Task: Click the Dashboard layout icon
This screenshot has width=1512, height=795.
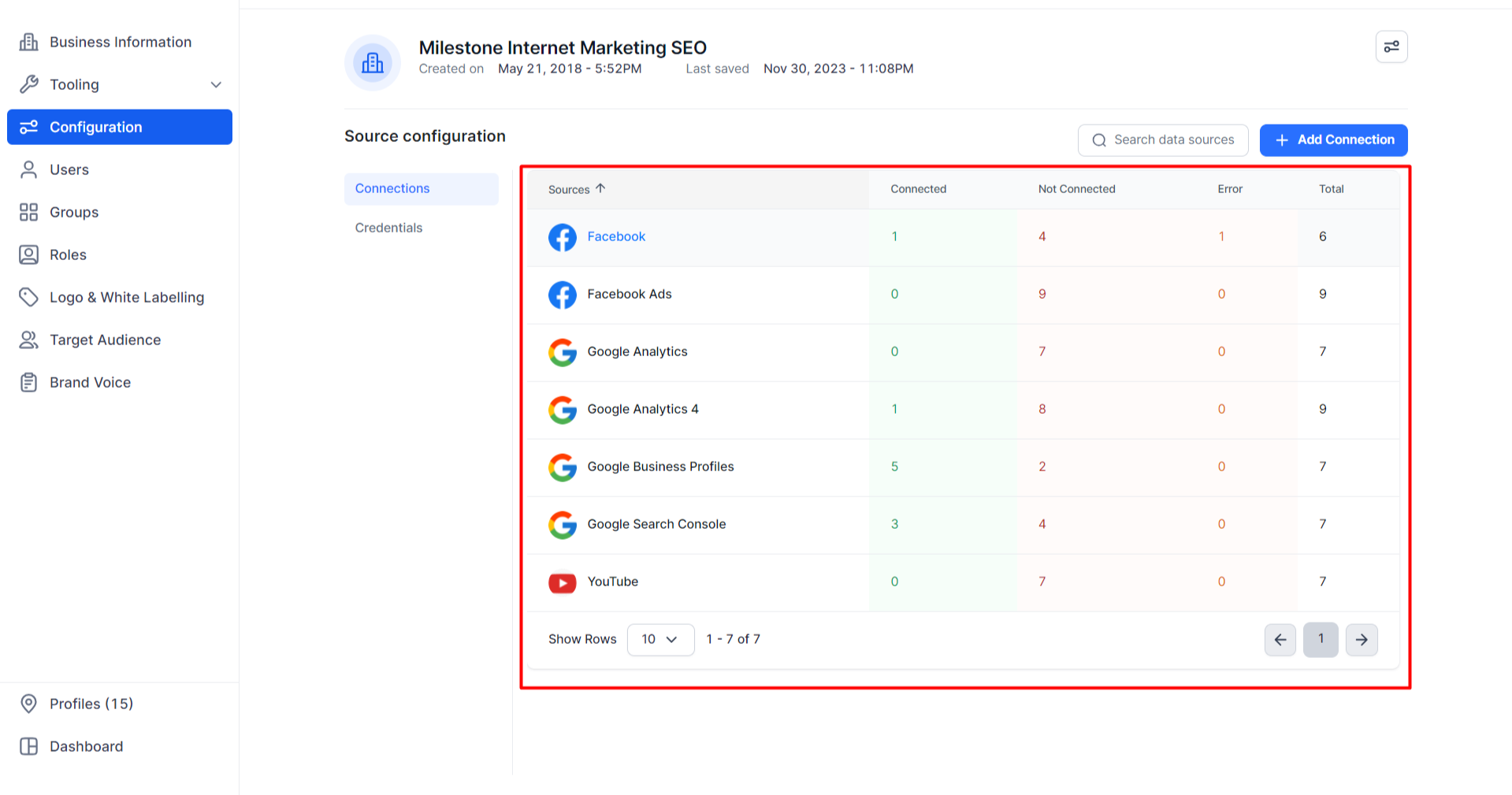Action: pyautogui.click(x=29, y=746)
